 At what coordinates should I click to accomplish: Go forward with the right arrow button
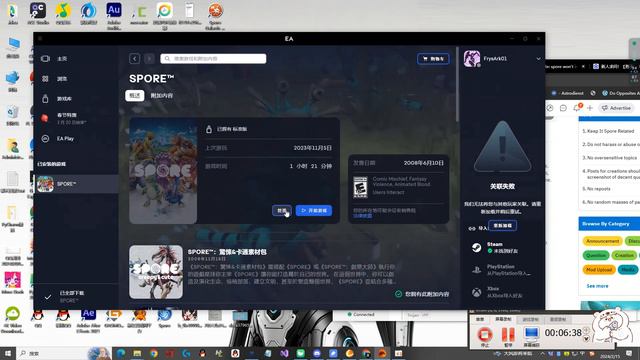tap(149, 59)
